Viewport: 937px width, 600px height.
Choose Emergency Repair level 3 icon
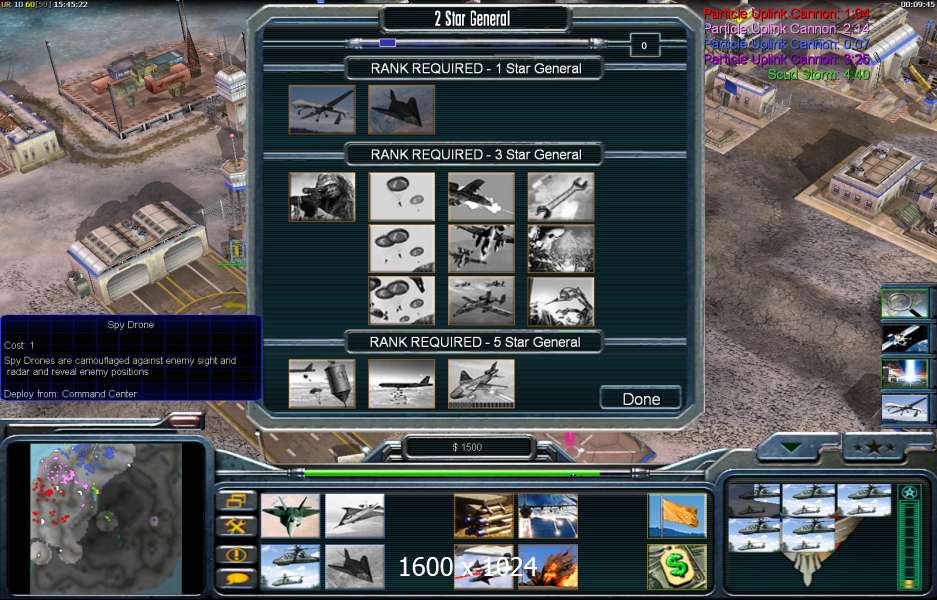pyautogui.click(x=561, y=301)
